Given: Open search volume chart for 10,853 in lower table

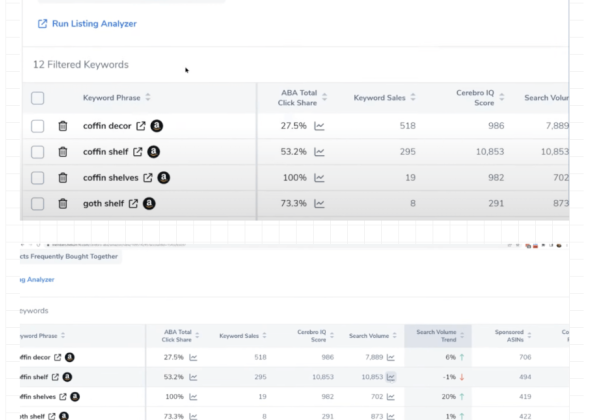Looking at the screenshot, I should pos(391,377).
